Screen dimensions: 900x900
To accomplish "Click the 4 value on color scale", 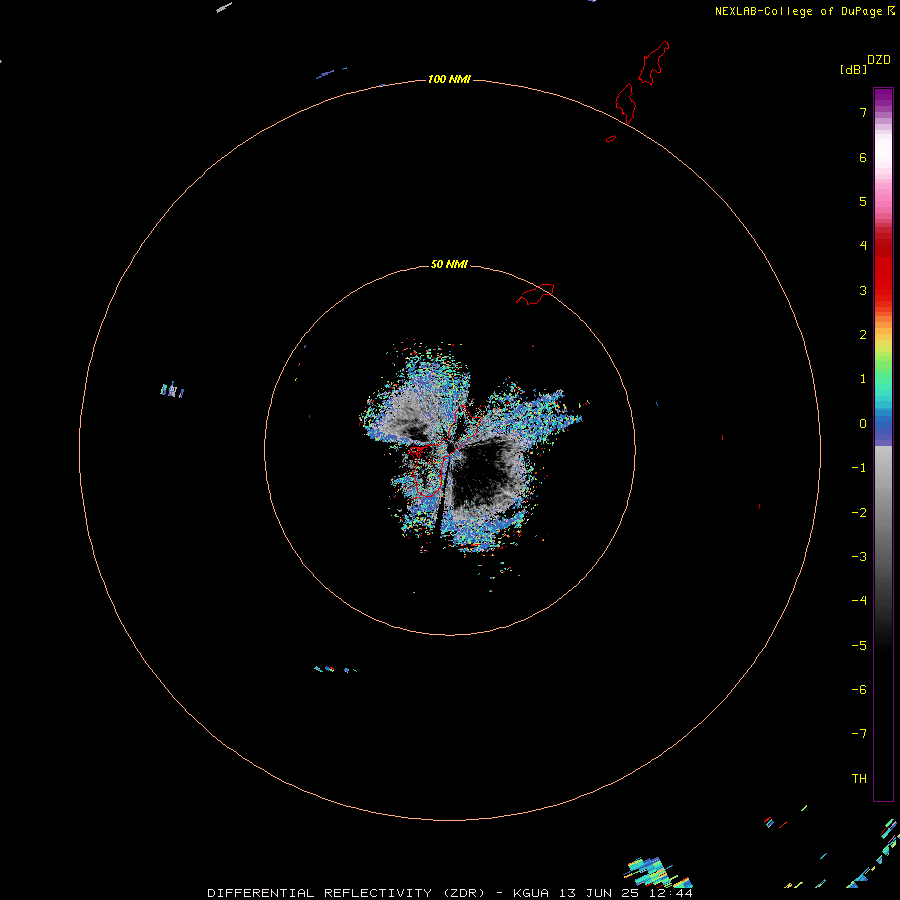I will coord(863,246).
